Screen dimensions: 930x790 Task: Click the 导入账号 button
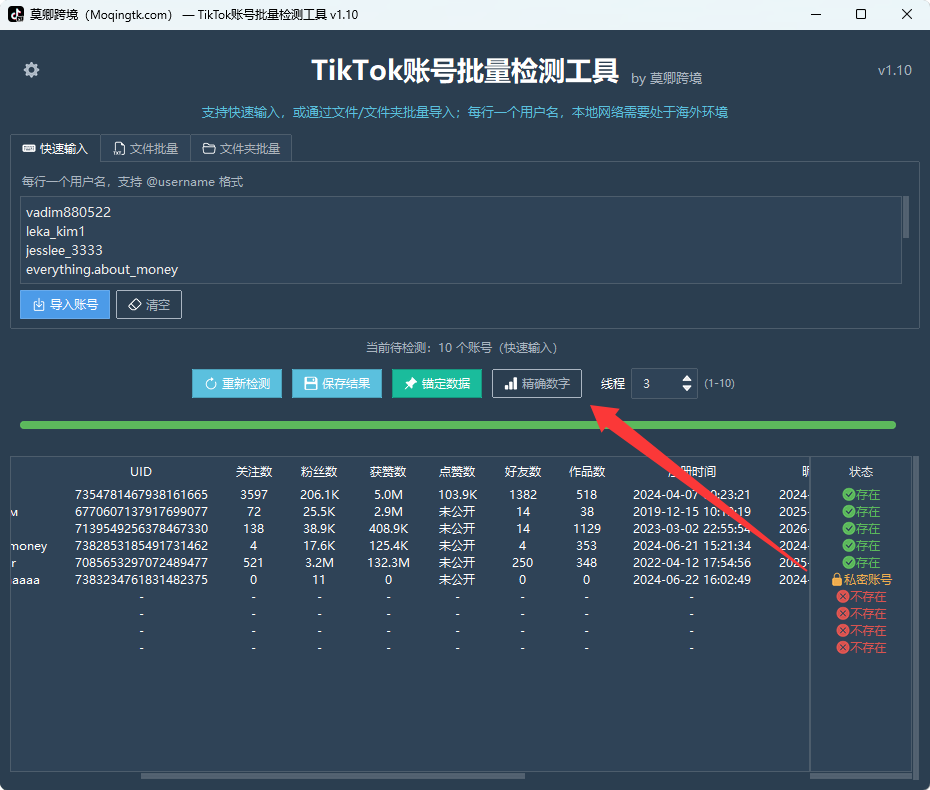(65, 304)
